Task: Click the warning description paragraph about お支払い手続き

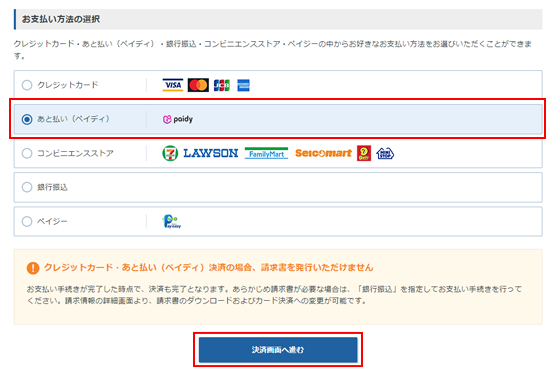Action: (274, 295)
